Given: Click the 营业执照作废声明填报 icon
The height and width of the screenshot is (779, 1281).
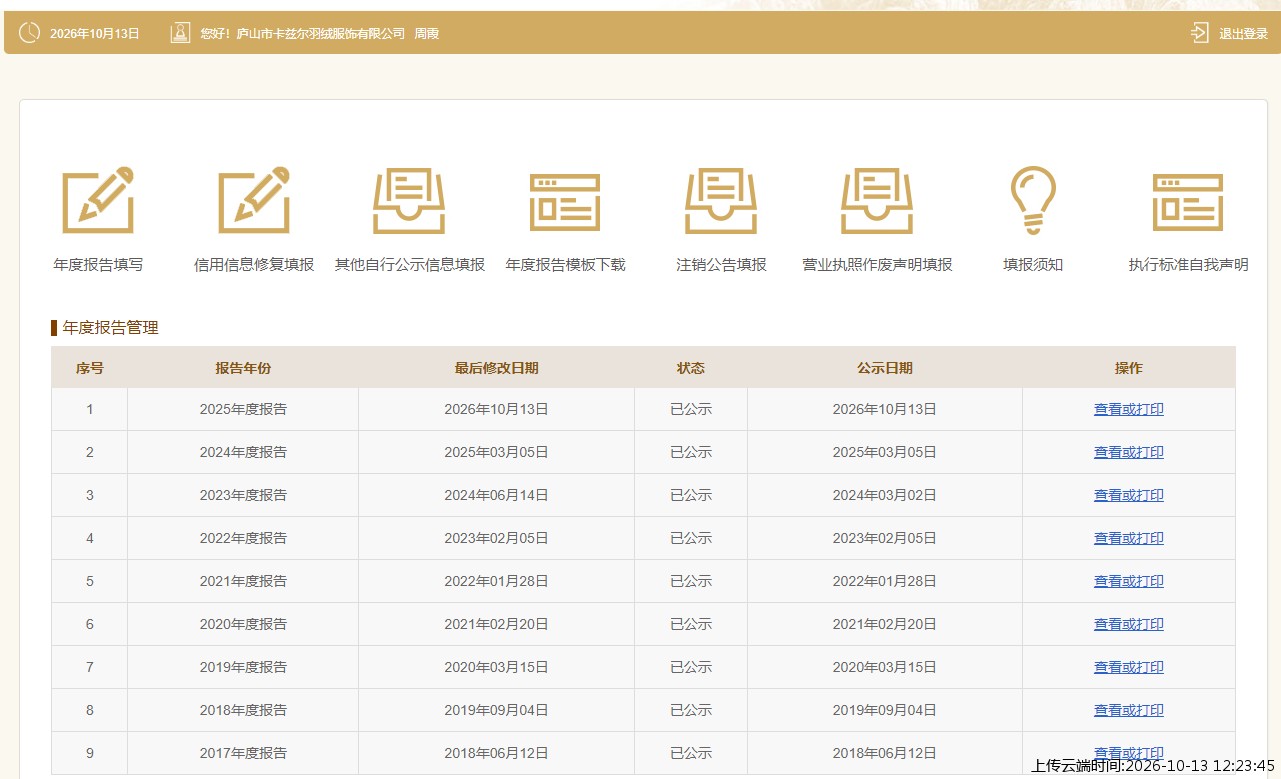Looking at the screenshot, I should 877,201.
